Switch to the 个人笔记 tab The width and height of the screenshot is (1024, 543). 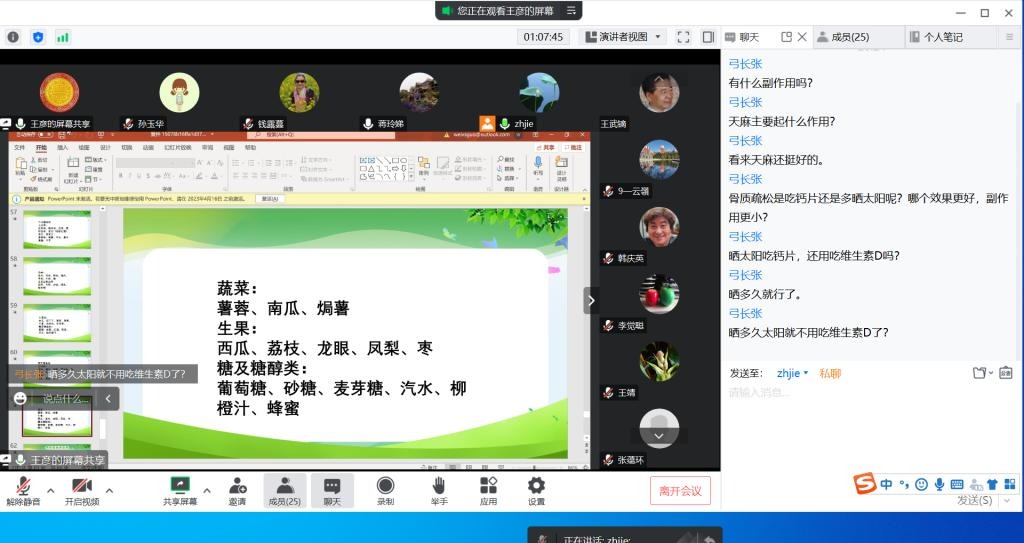pos(936,37)
